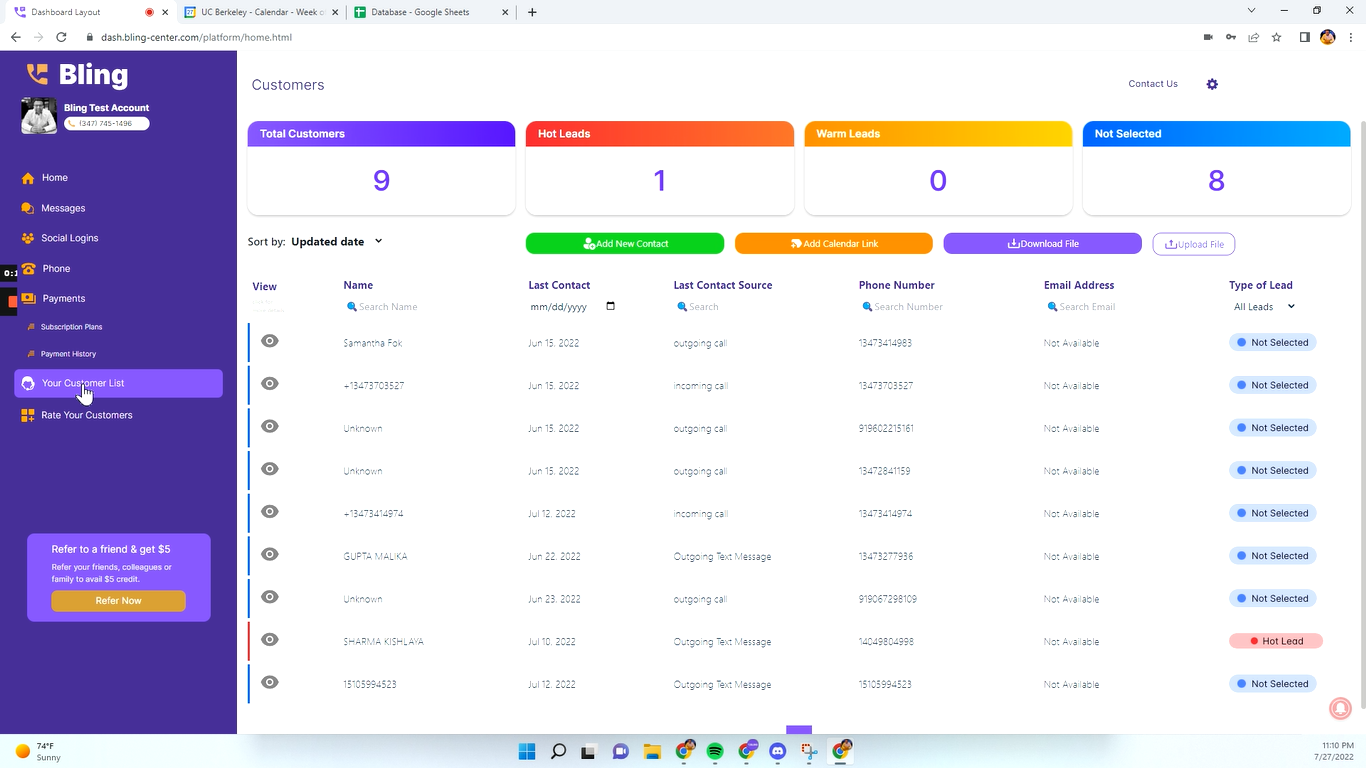Screen dimensions: 1366x768
Task: Click the Phone icon in the sidebar
Action: pos(28,268)
